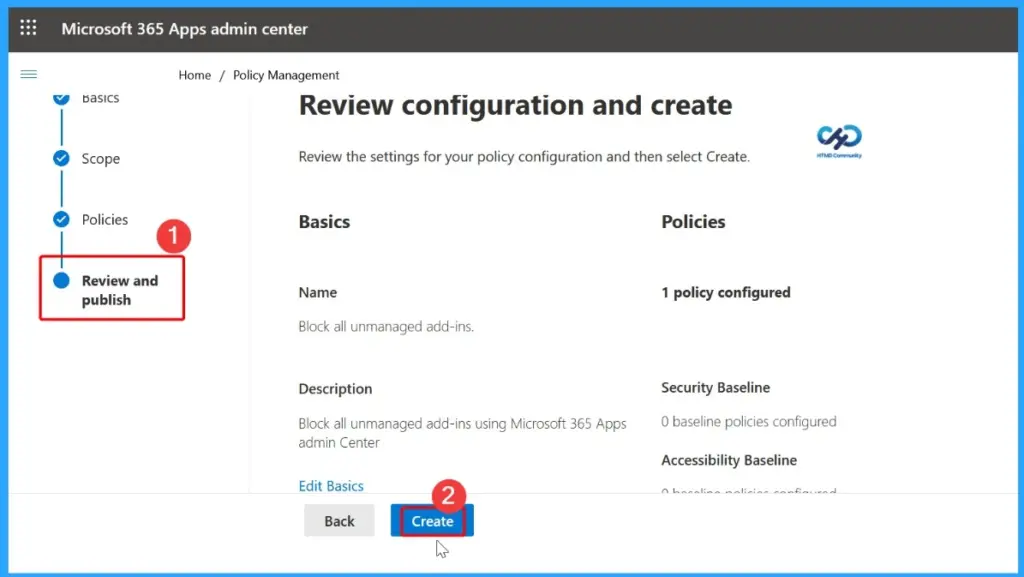Click the Policies step checkmark icon
This screenshot has width=1024, height=577.
(61, 219)
